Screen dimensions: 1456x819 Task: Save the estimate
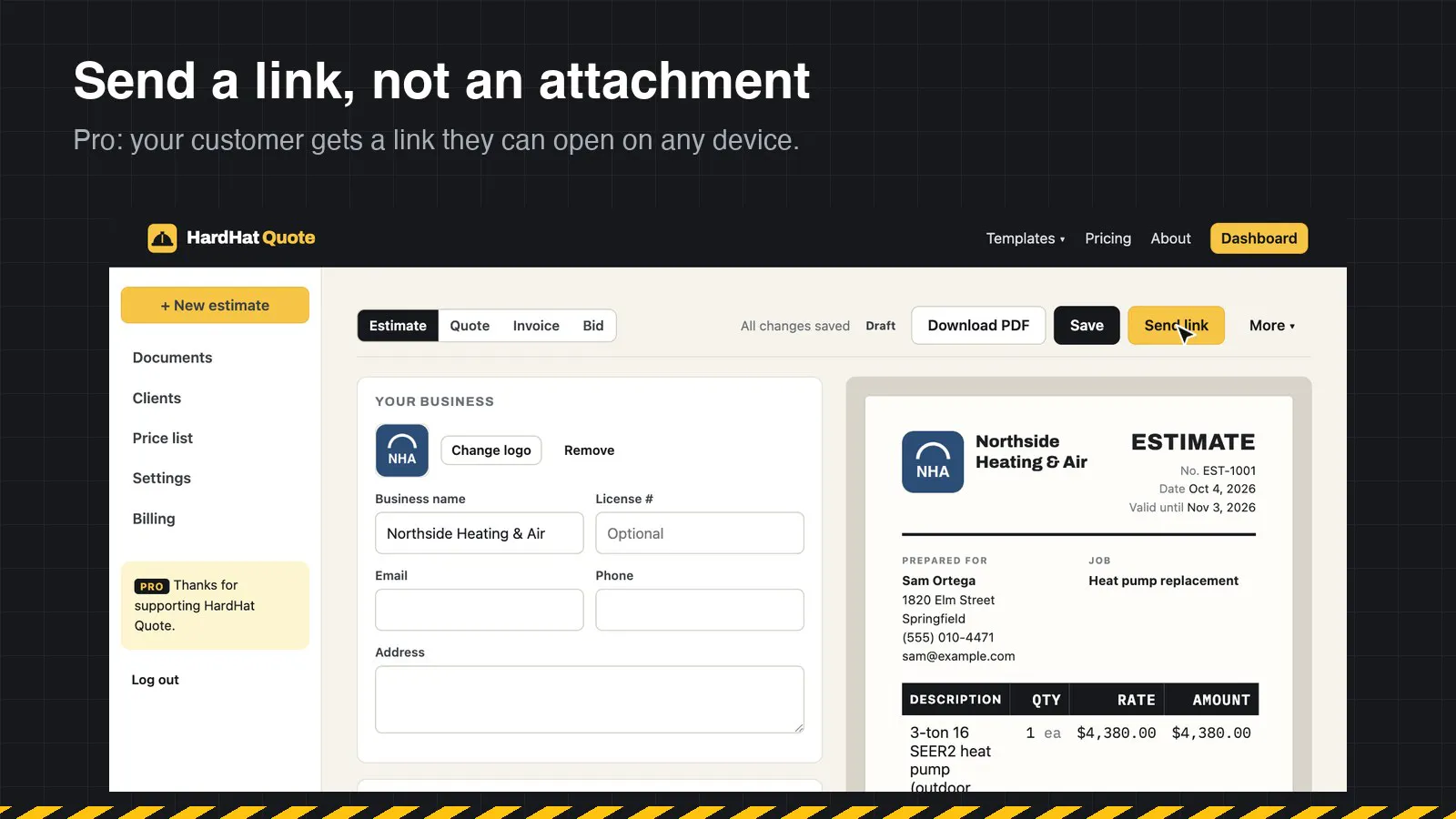click(x=1087, y=326)
